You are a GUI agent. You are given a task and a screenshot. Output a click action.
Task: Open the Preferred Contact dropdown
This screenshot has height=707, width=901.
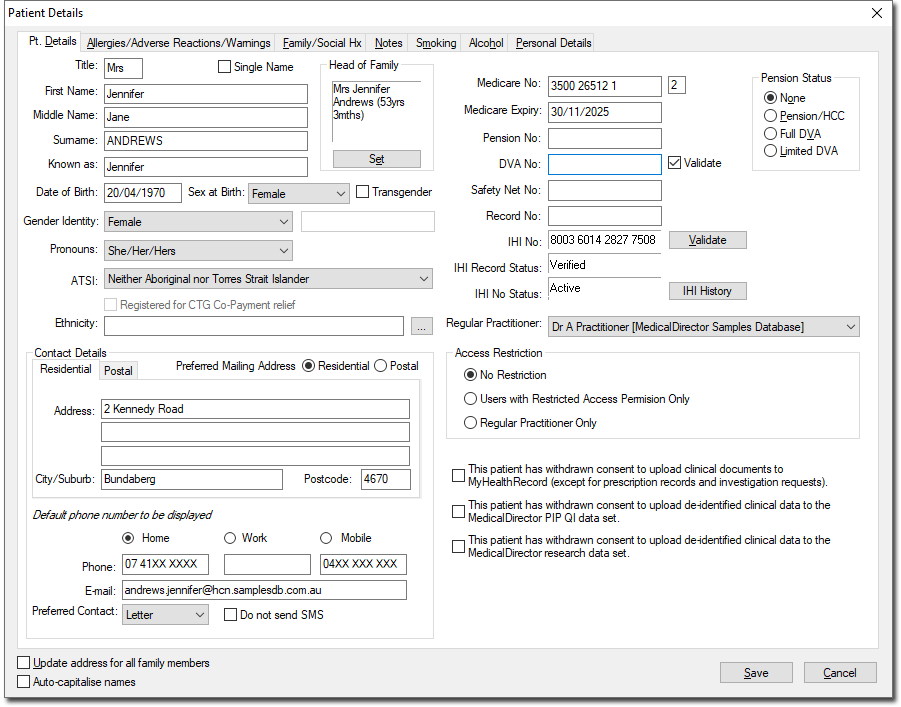click(165, 614)
